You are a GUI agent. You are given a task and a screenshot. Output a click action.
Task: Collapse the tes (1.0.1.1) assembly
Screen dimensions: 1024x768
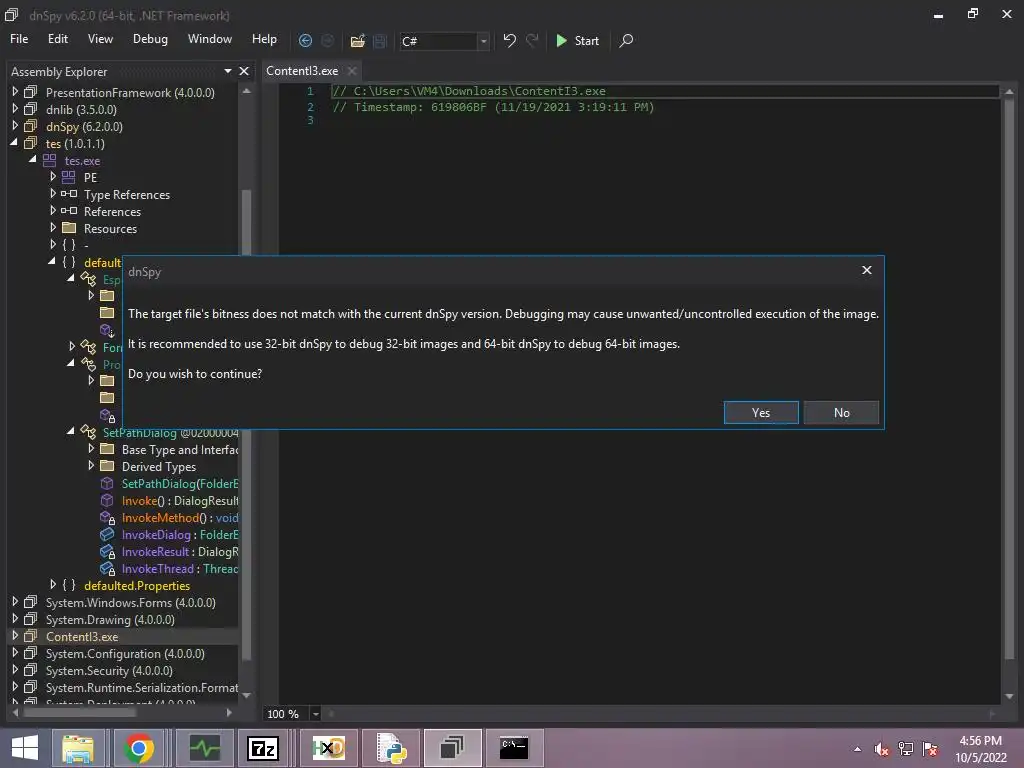14,142
